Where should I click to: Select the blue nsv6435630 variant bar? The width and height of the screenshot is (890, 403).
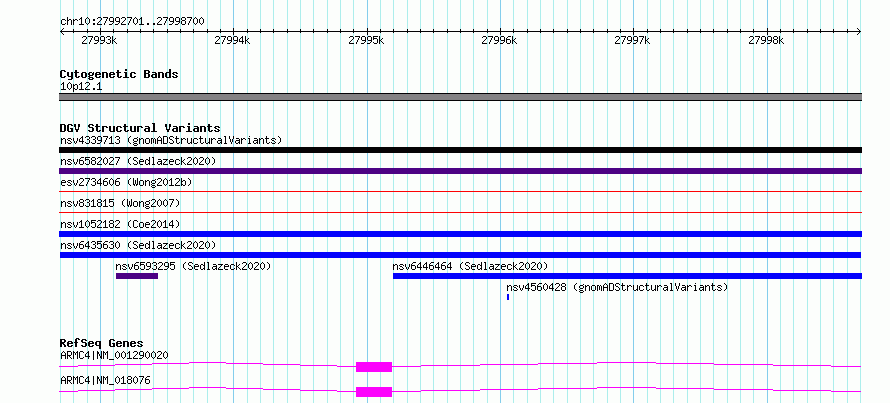click(x=460, y=255)
